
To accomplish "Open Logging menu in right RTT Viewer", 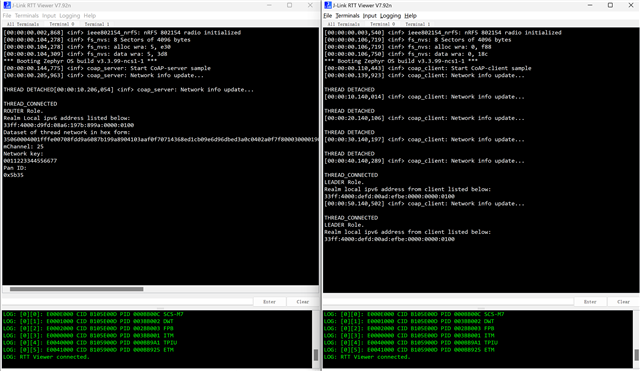I will pyautogui.click(x=390, y=16).
